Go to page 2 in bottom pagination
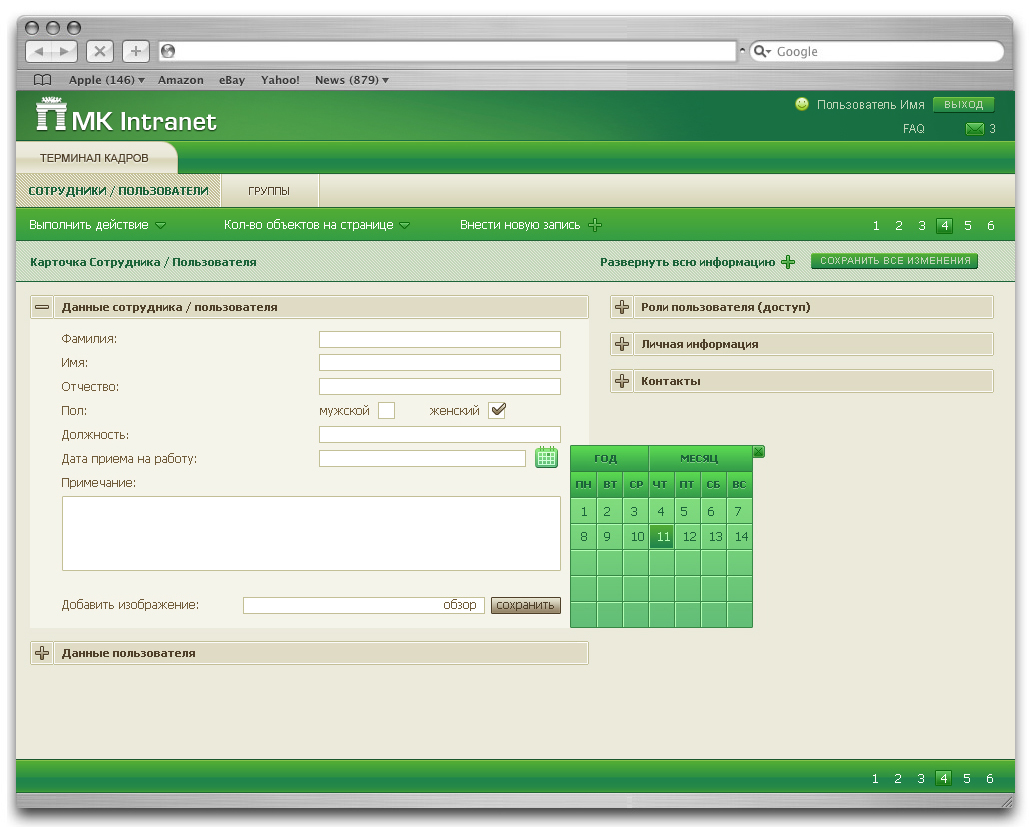1029x827 pixels. [x=898, y=778]
